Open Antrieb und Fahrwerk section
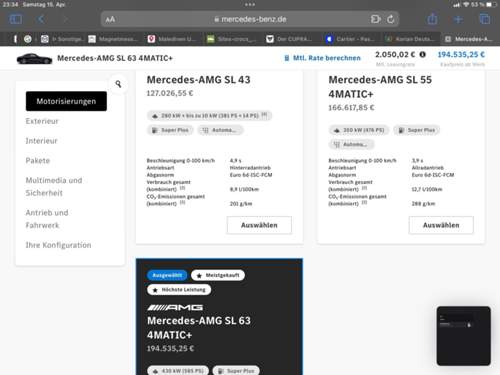 (x=47, y=219)
